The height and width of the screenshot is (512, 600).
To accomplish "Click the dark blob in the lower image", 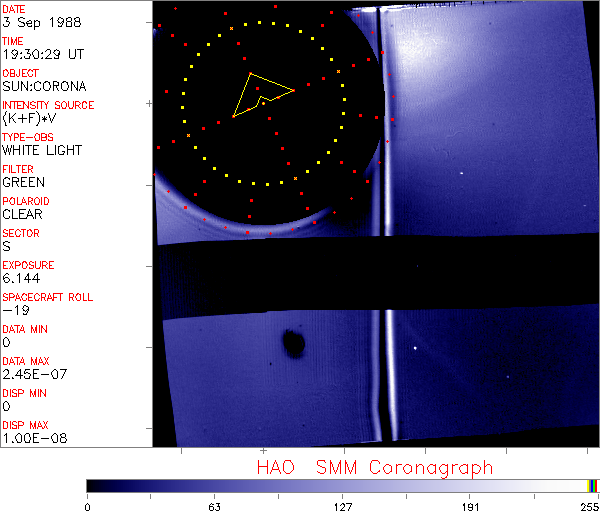I will tap(294, 343).
